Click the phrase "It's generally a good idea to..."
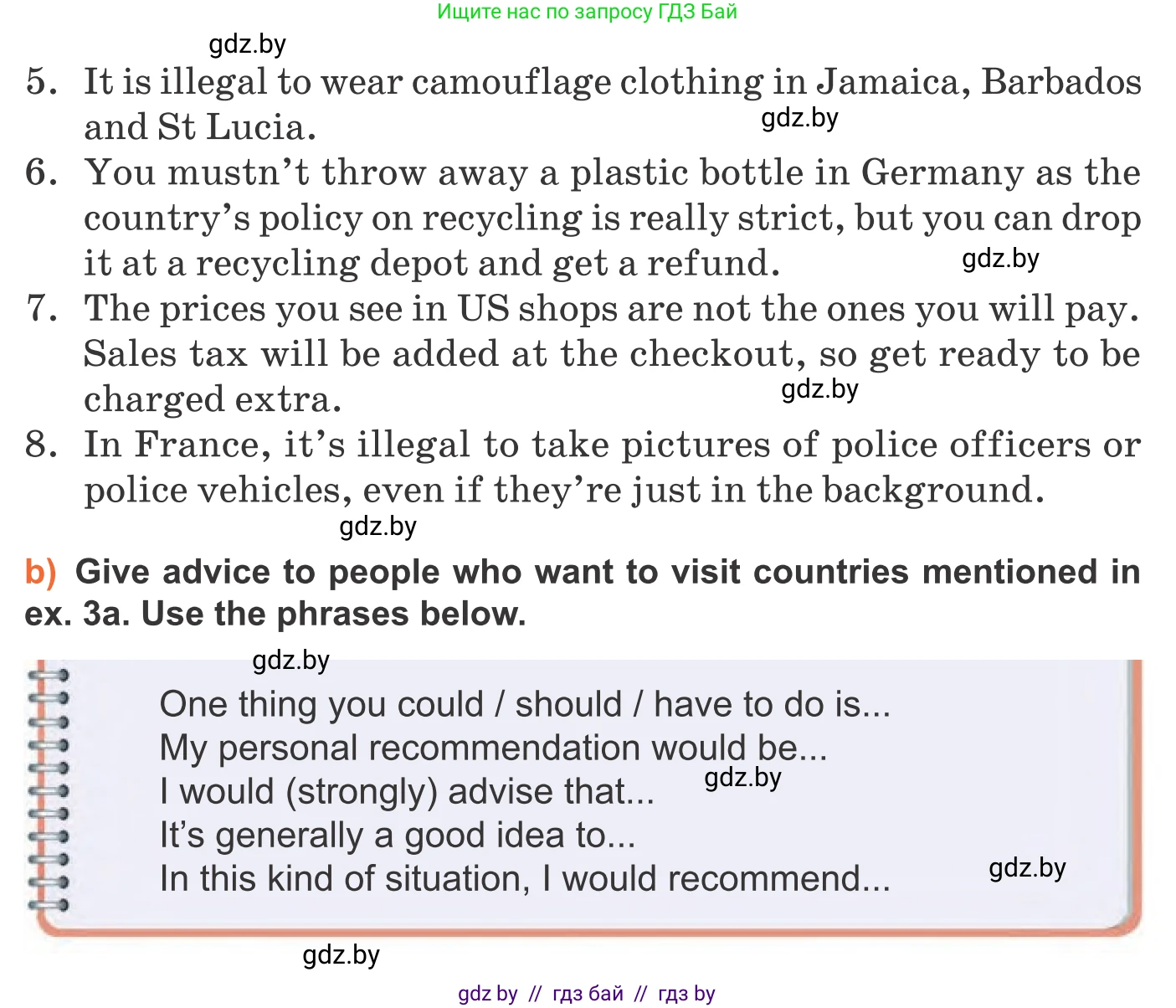The width and height of the screenshot is (1176, 1008). tap(398, 836)
